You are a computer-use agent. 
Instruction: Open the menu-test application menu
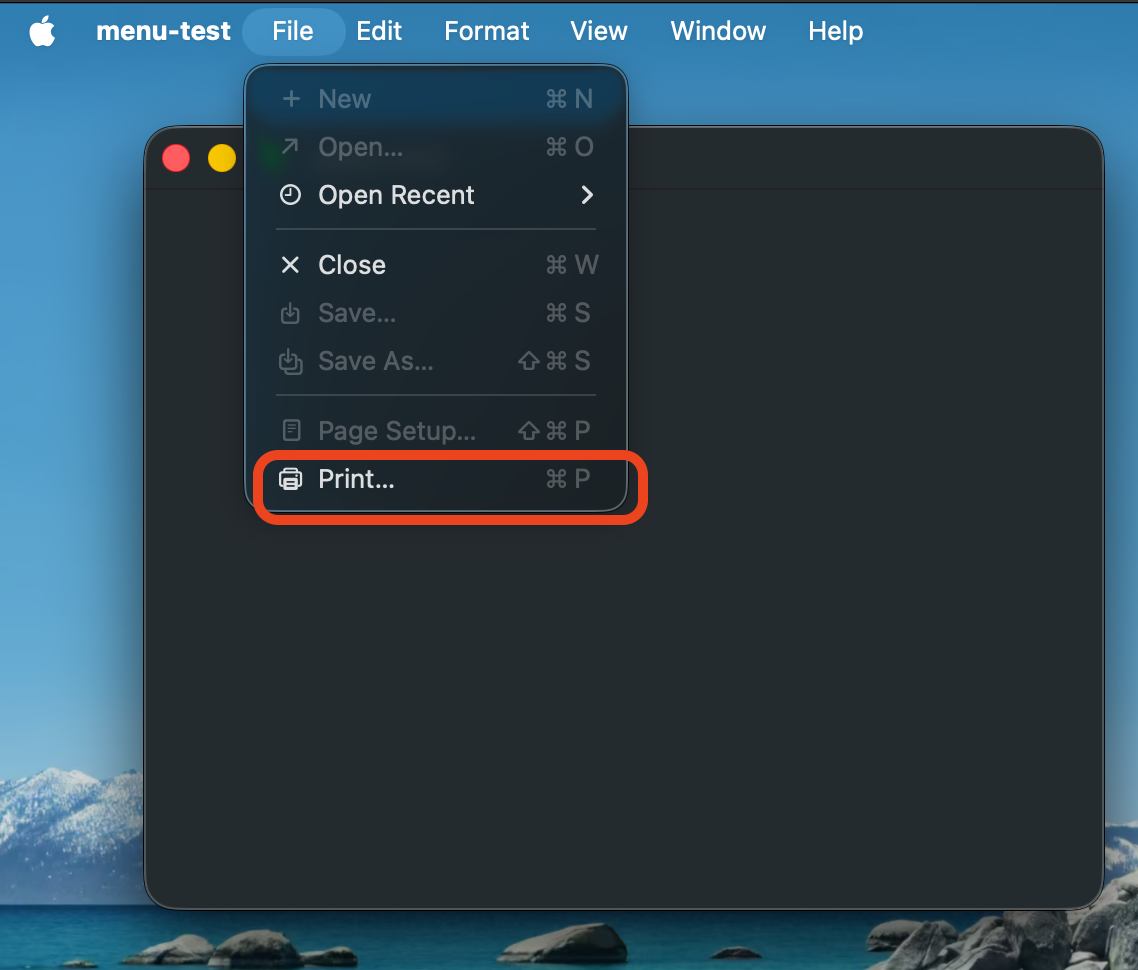pos(163,31)
